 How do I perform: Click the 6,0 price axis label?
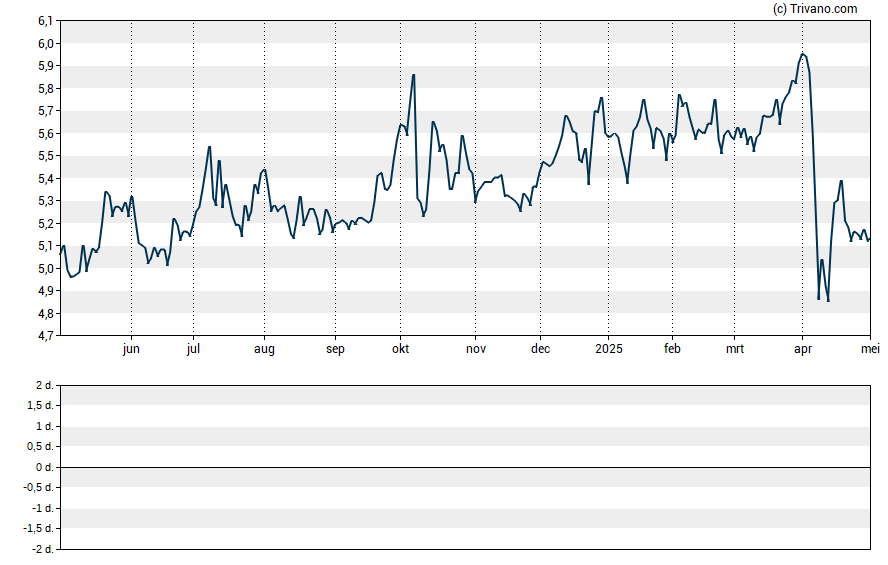pos(45,44)
